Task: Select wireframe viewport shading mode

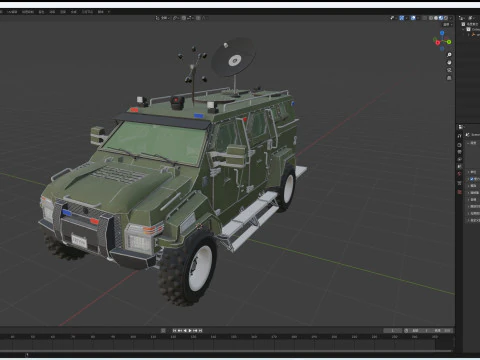Action: [x=431, y=18]
